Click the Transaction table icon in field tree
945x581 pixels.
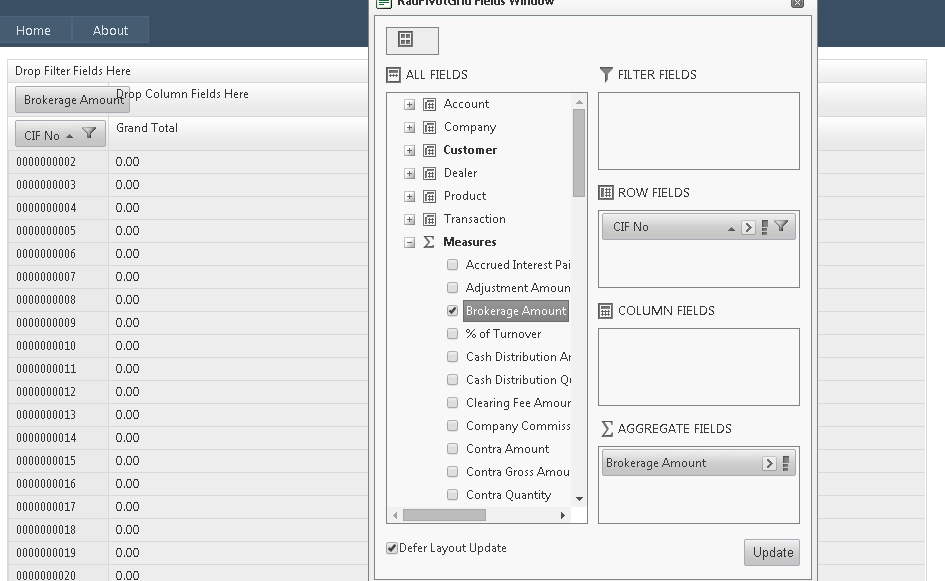[x=429, y=219]
